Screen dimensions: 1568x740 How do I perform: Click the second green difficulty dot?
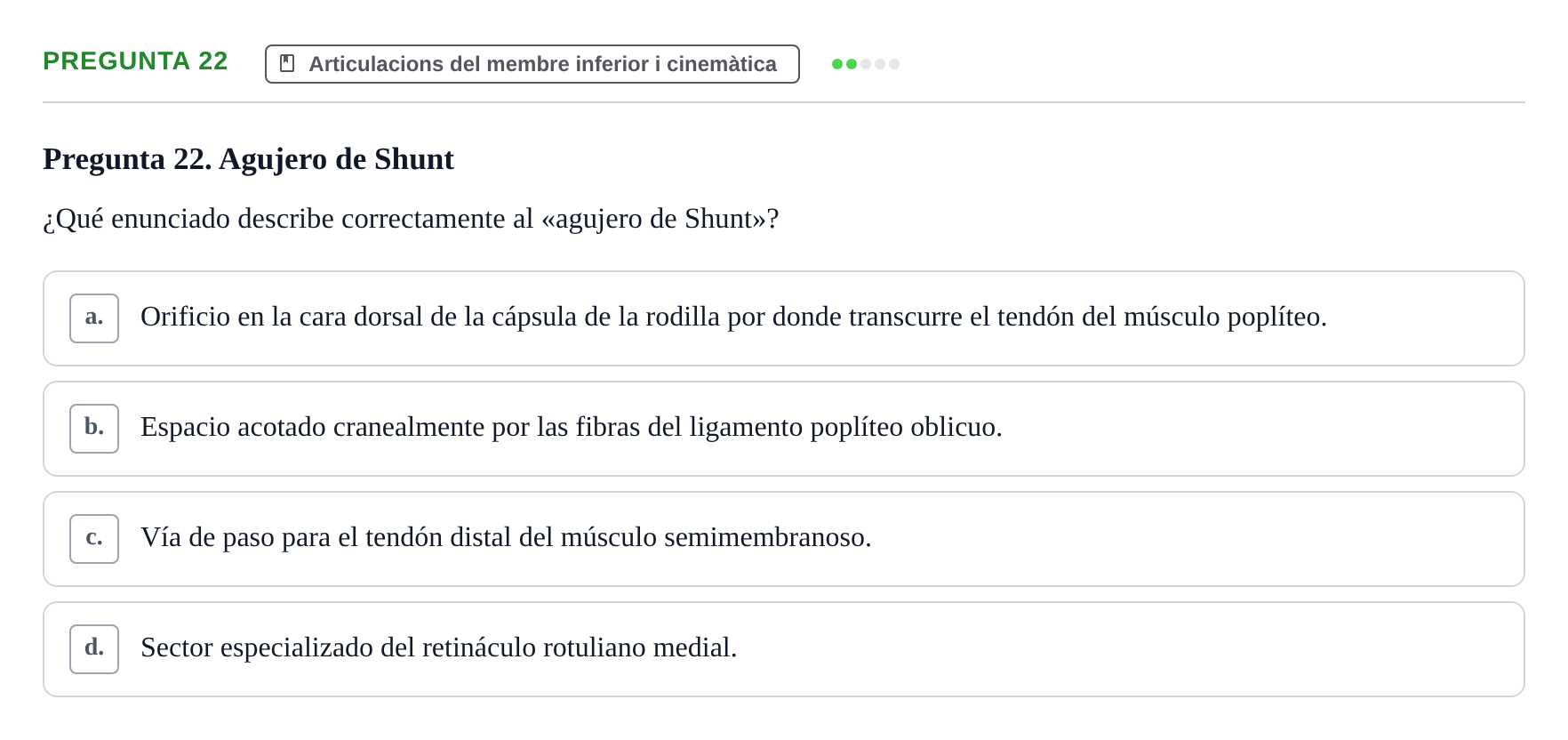point(852,64)
